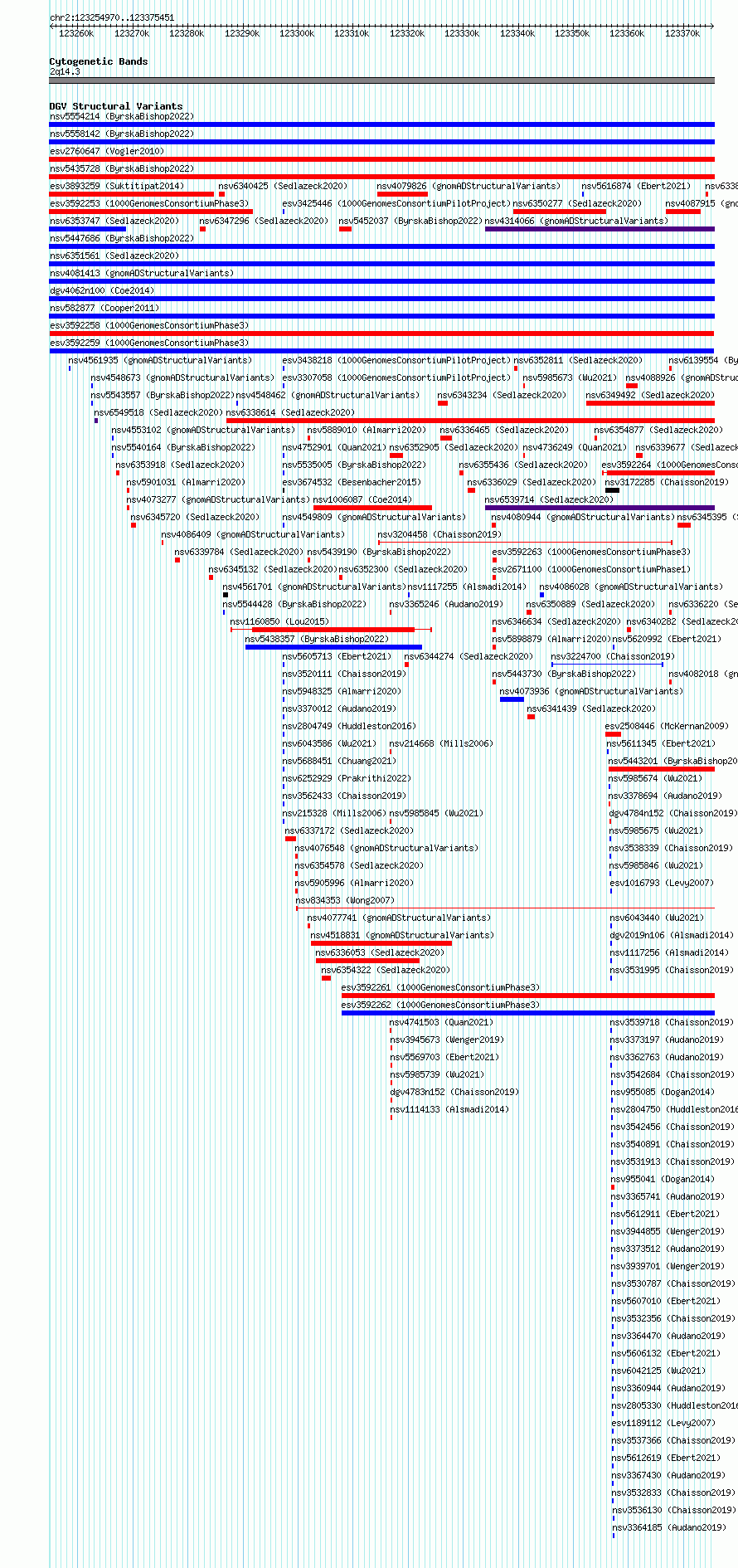Image resolution: width=738 pixels, height=1568 pixels.
Task: Open nsv6338614 (Sedlazeck2020) variant
Action: [x=290, y=413]
